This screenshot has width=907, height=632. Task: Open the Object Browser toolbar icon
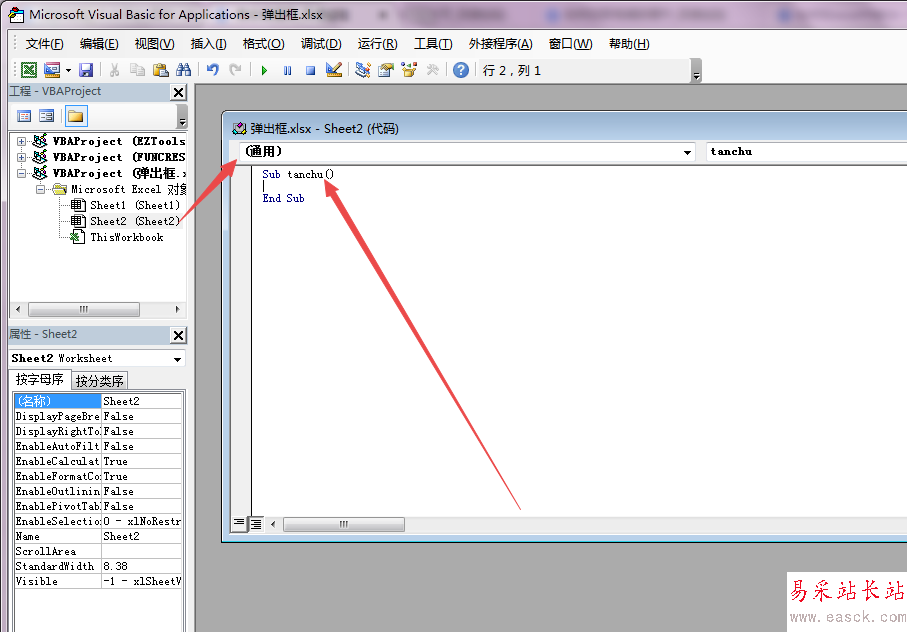pyautogui.click(x=409, y=70)
